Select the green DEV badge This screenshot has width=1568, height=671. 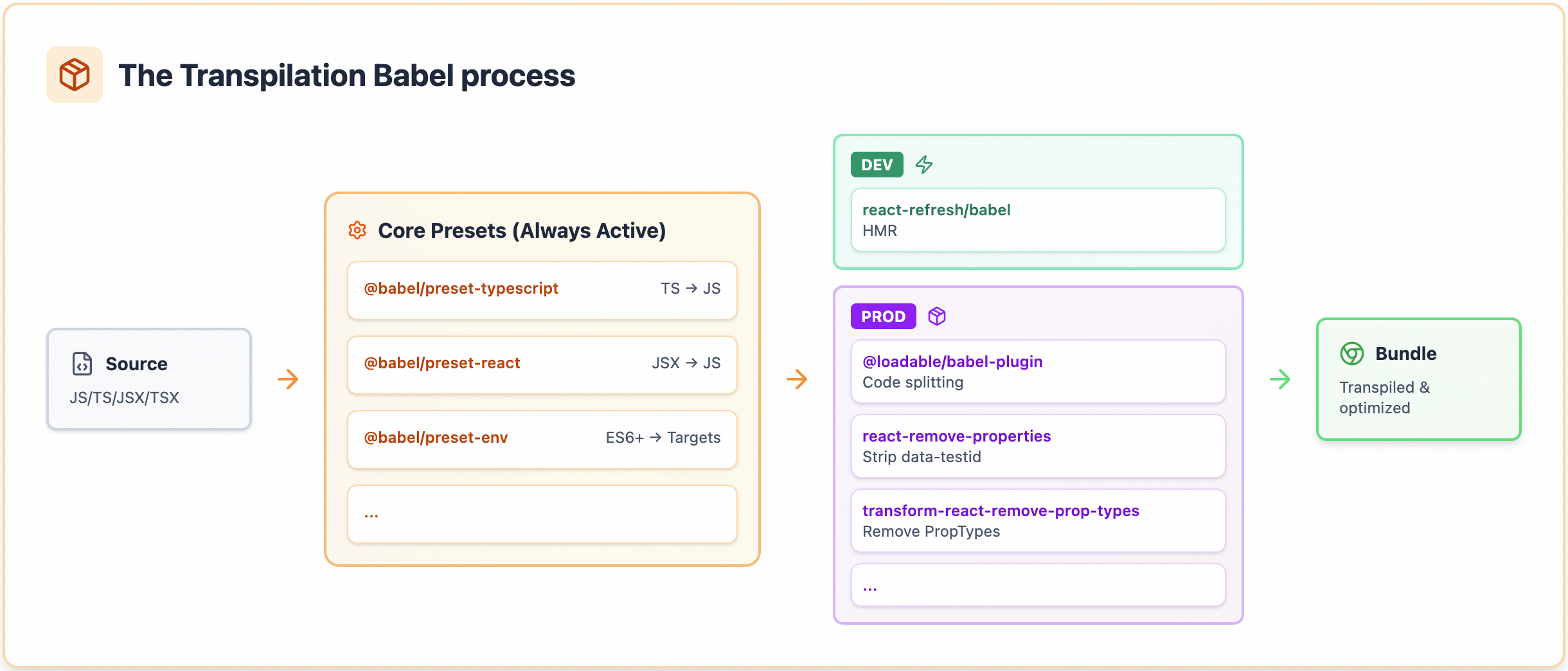(877, 165)
